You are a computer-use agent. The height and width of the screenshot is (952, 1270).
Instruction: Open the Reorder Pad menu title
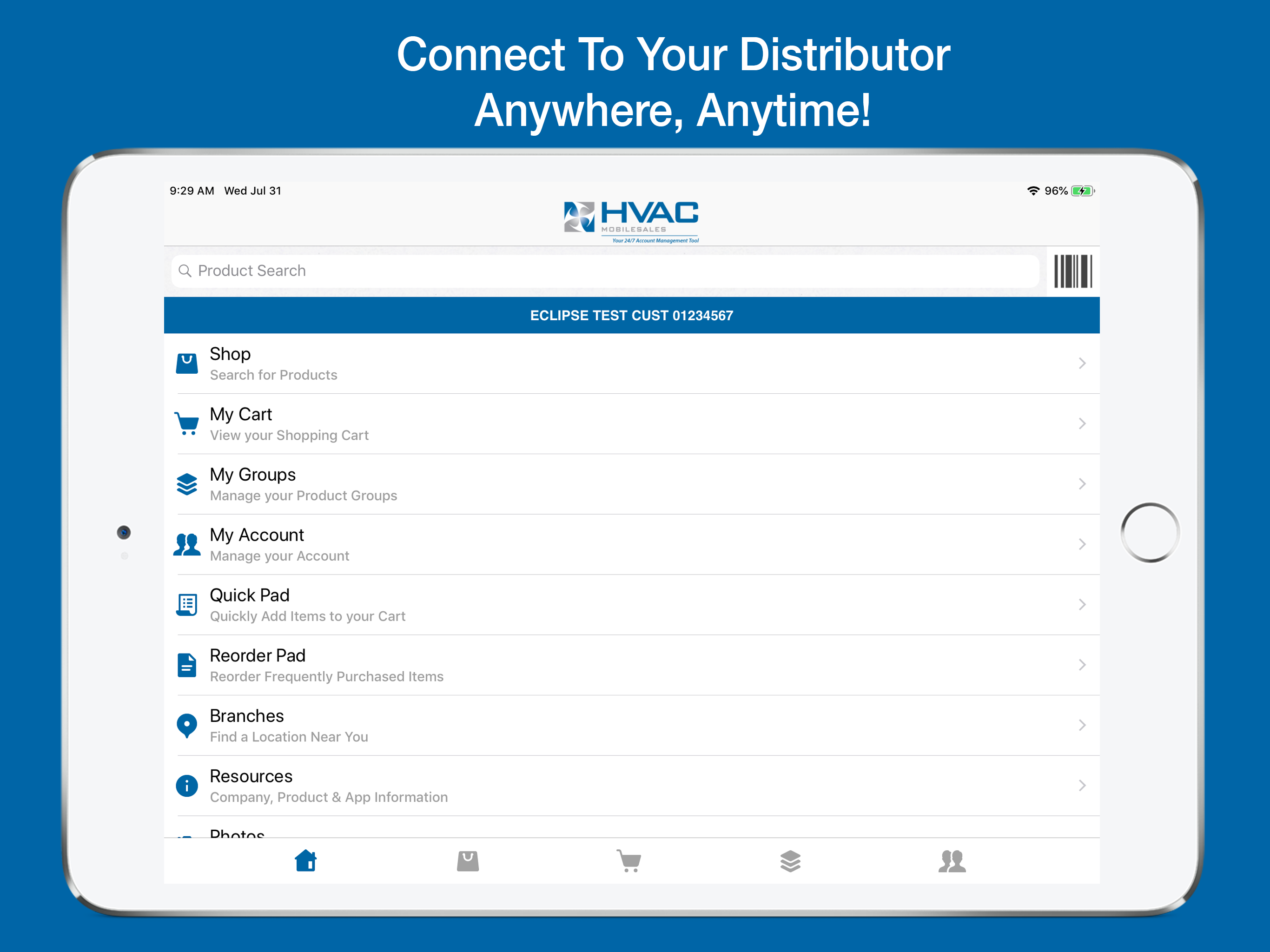(258, 655)
